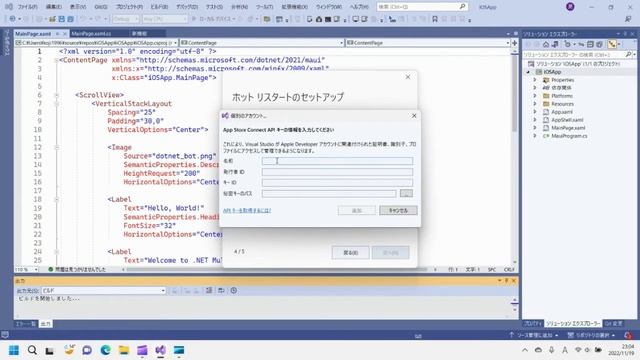Open the Project menu
Screen dimensions: 640x360
pos(129,7)
